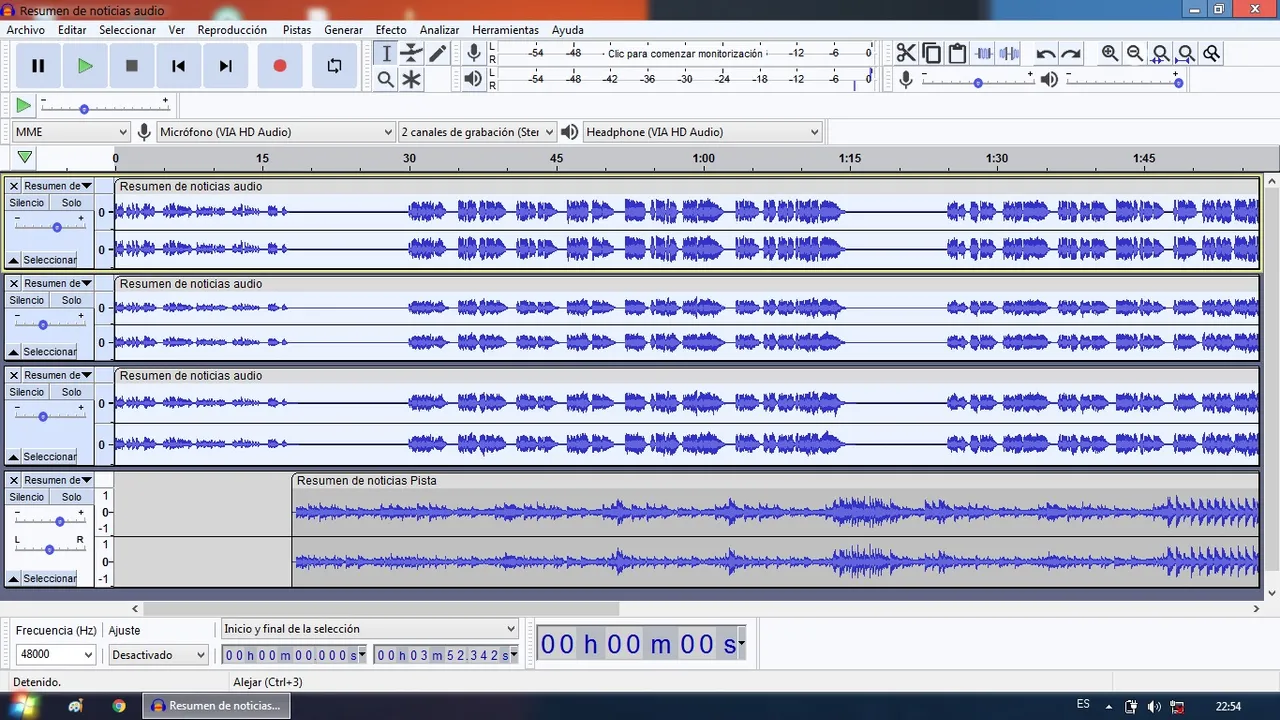Pause playback with the Pause button
1280x720 pixels.
pos(38,66)
